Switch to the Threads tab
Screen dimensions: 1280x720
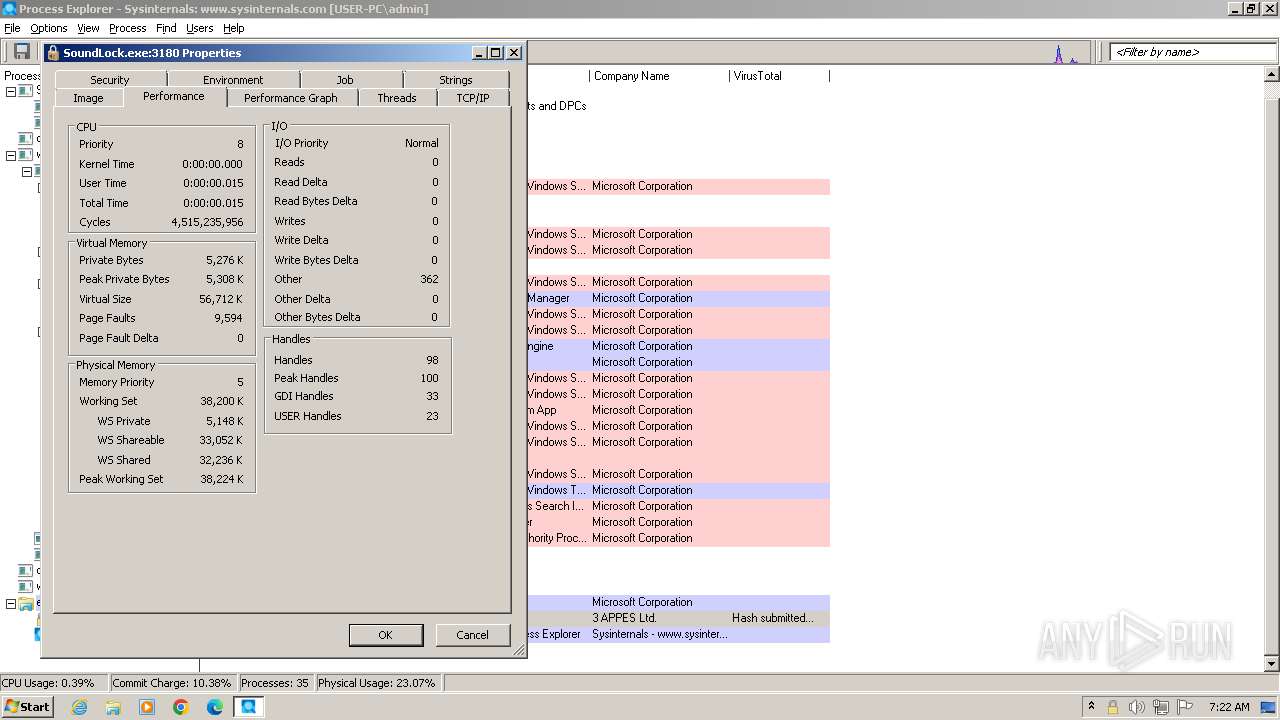coord(397,98)
